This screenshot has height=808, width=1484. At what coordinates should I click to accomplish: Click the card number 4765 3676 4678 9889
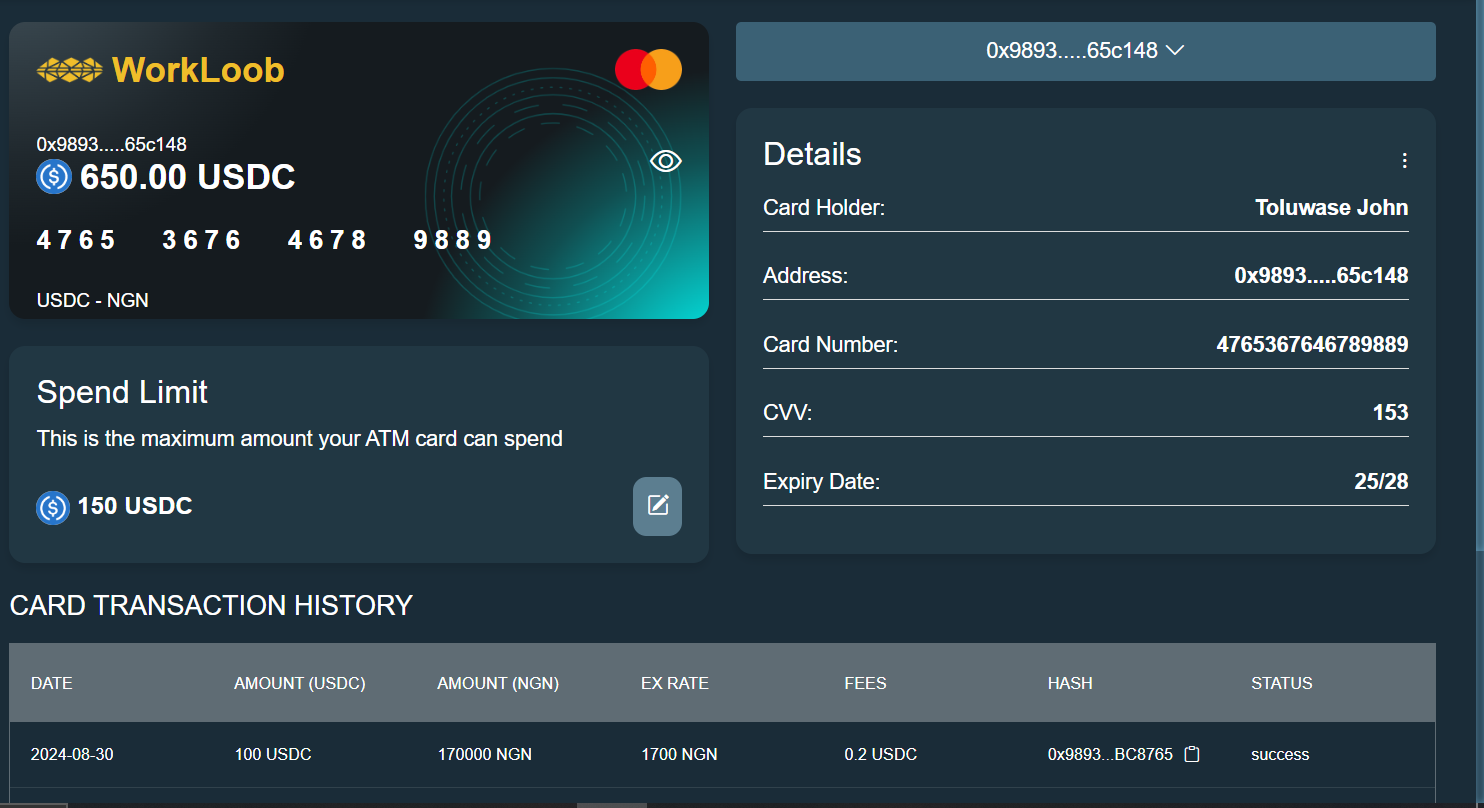[x=265, y=240]
